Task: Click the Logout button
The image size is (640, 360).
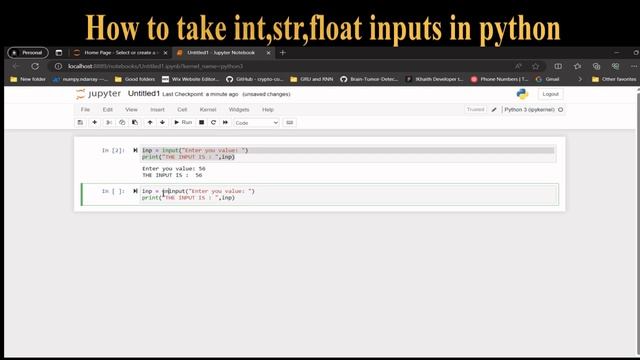Action: 550,94
